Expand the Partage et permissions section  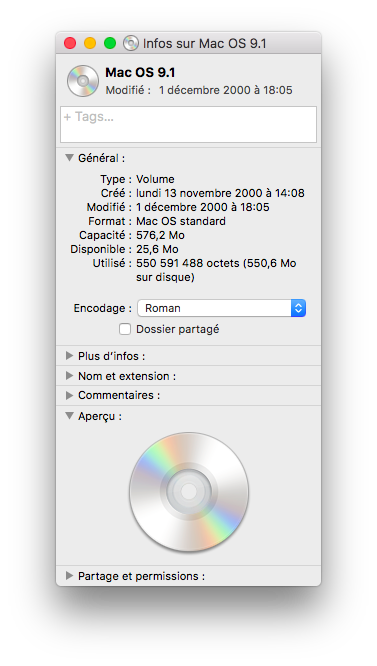click(x=69, y=576)
